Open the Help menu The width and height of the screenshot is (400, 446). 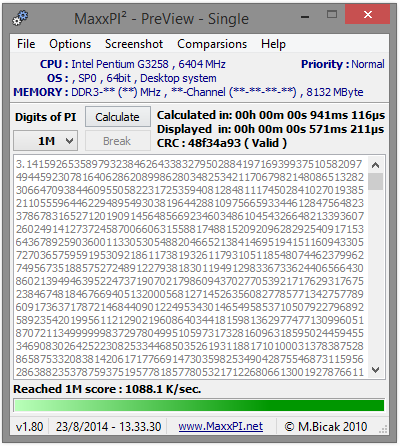coord(273,44)
